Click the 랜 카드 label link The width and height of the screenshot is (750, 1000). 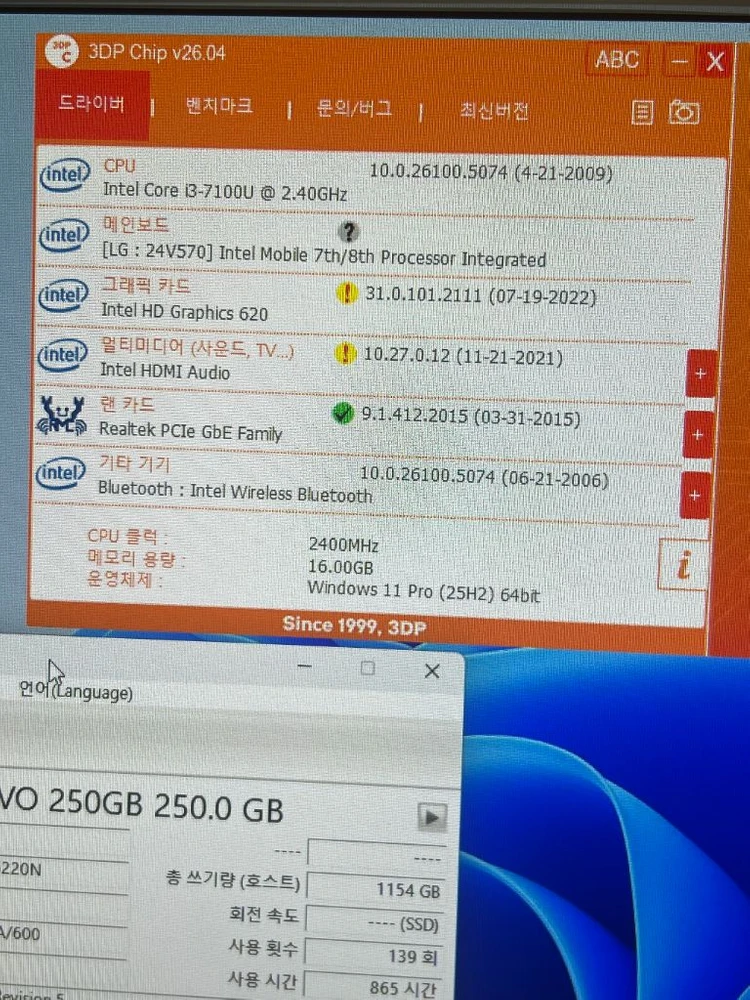[x=127, y=404]
